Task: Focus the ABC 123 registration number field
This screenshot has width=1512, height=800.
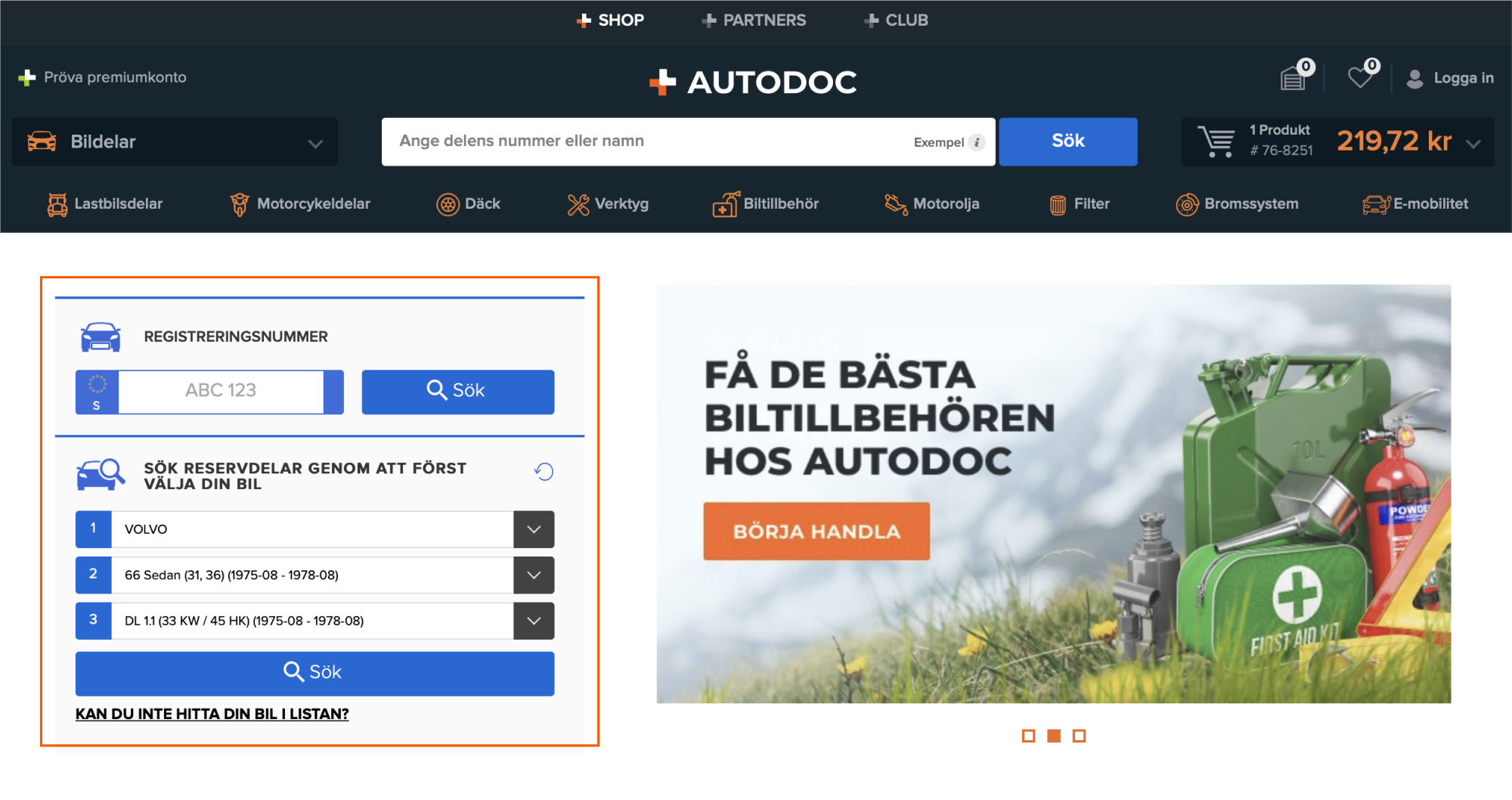Action: tap(221, 391)
